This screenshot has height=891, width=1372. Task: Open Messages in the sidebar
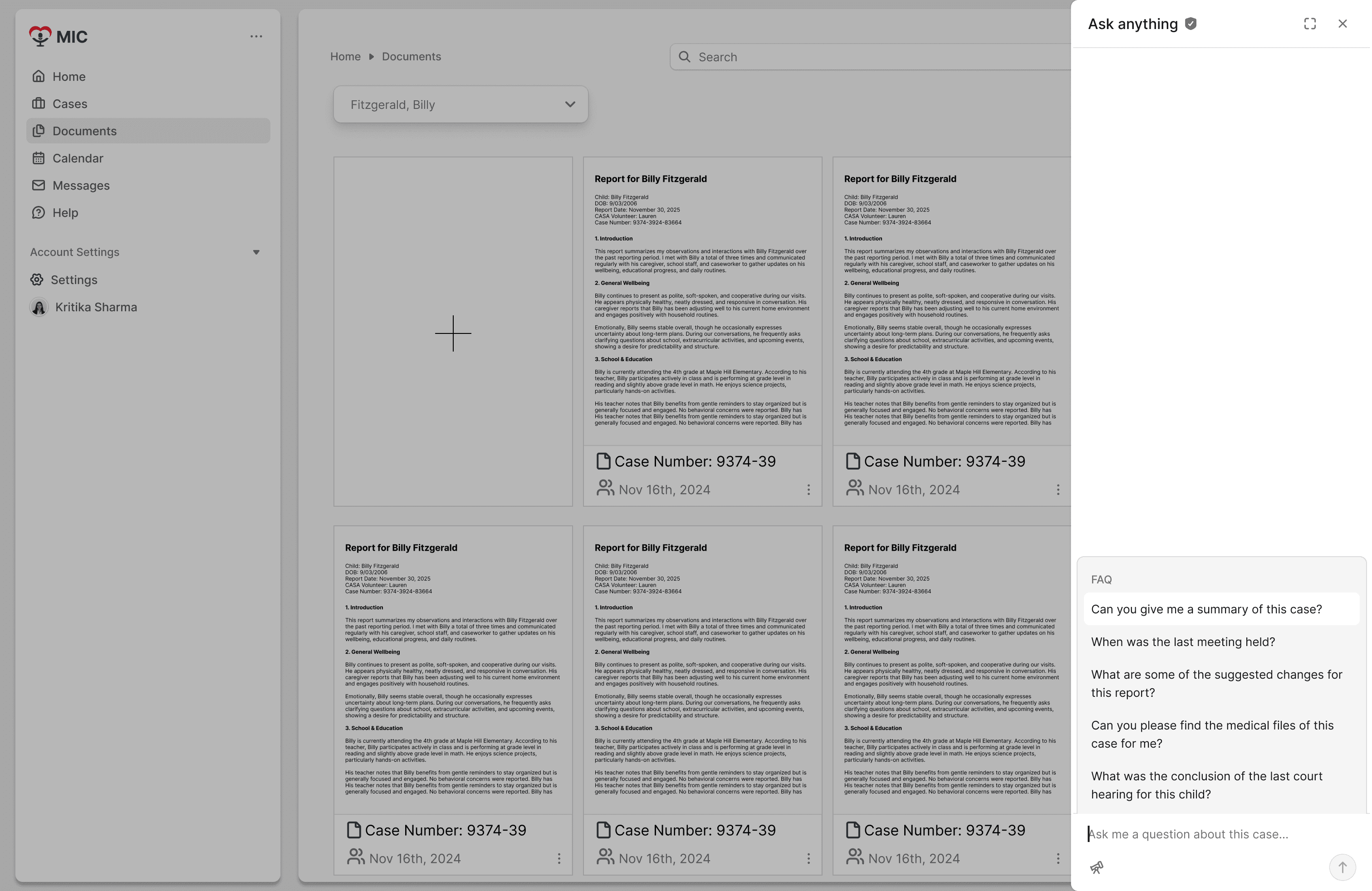coord(81,186)
